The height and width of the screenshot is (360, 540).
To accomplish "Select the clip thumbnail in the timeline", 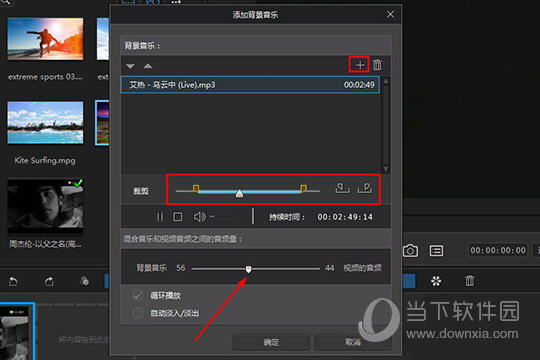I will 17,331.
